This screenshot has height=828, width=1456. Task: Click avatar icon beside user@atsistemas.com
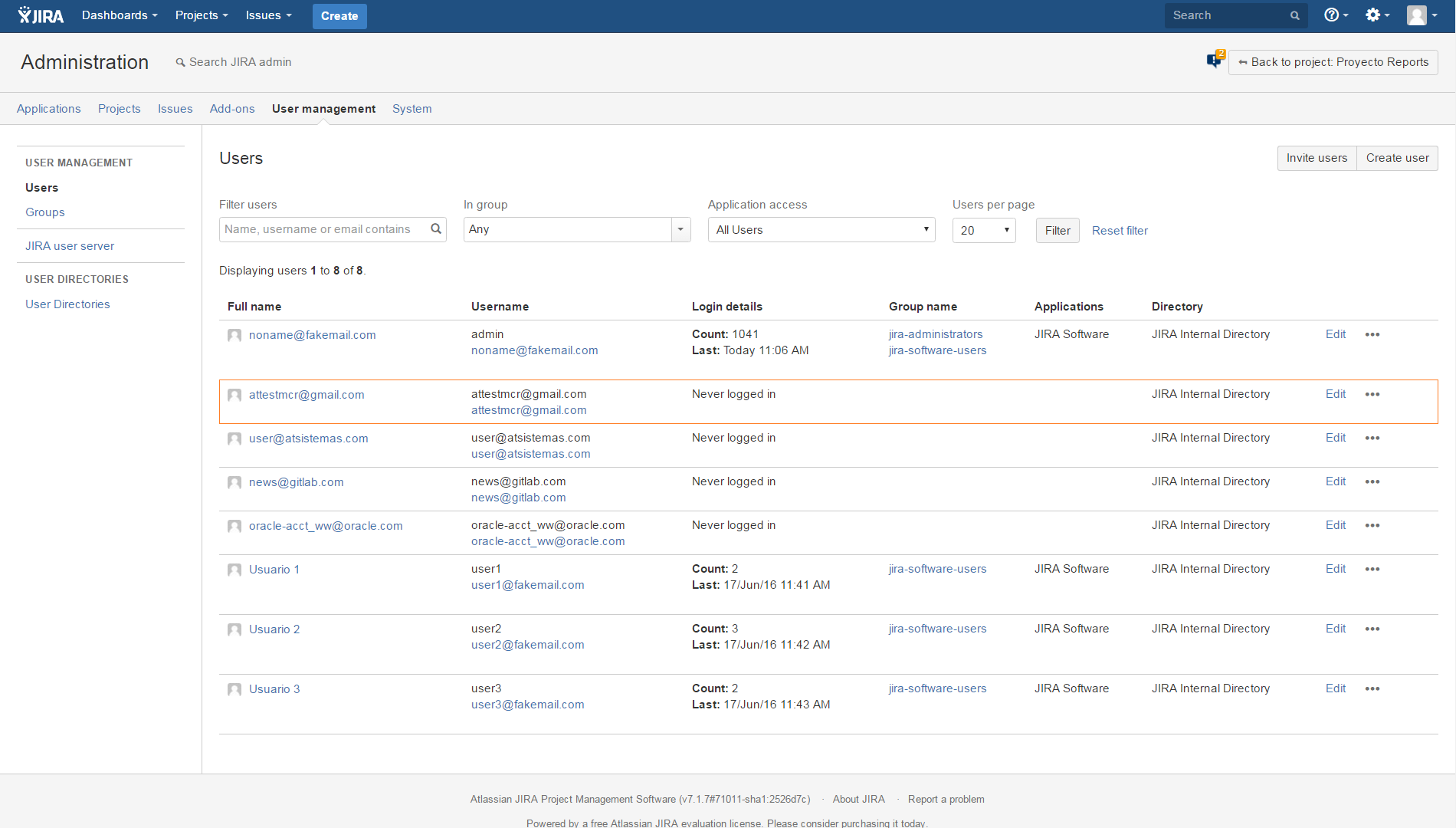(x=234, y=439)
